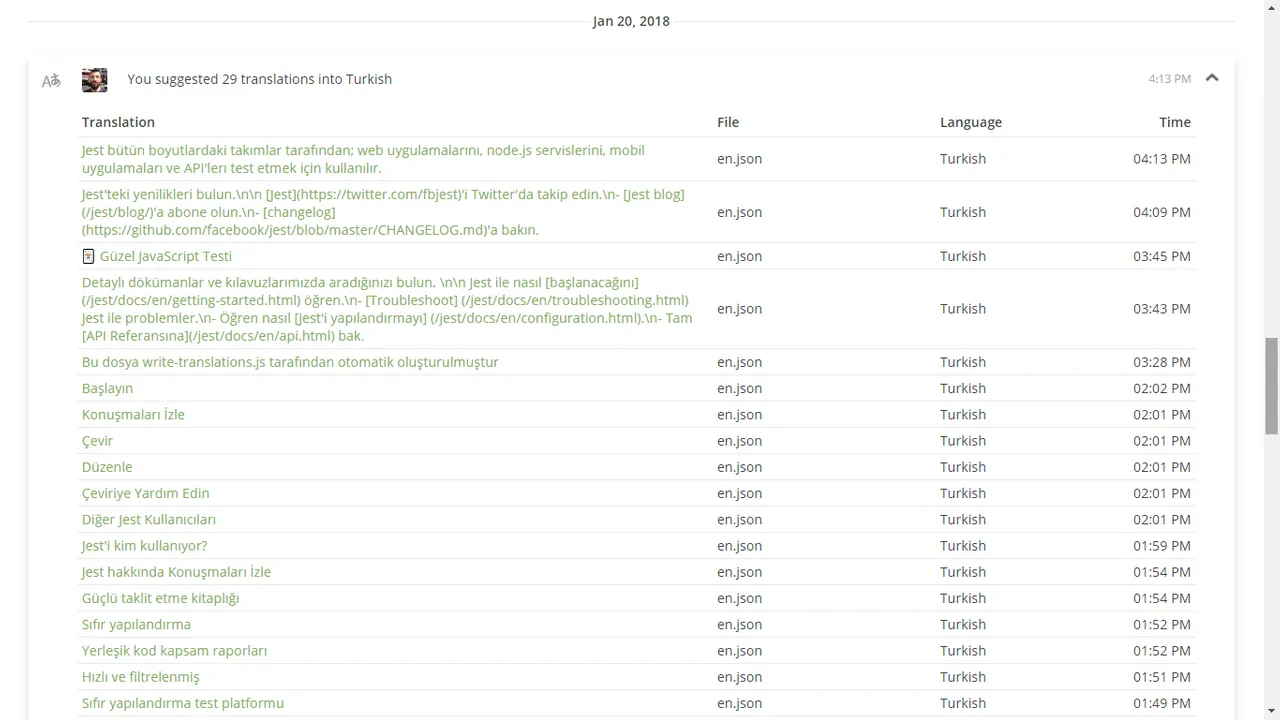
Task: Open the 'Konuşmaları İzle' translation
Action: (x=133, y=414)
